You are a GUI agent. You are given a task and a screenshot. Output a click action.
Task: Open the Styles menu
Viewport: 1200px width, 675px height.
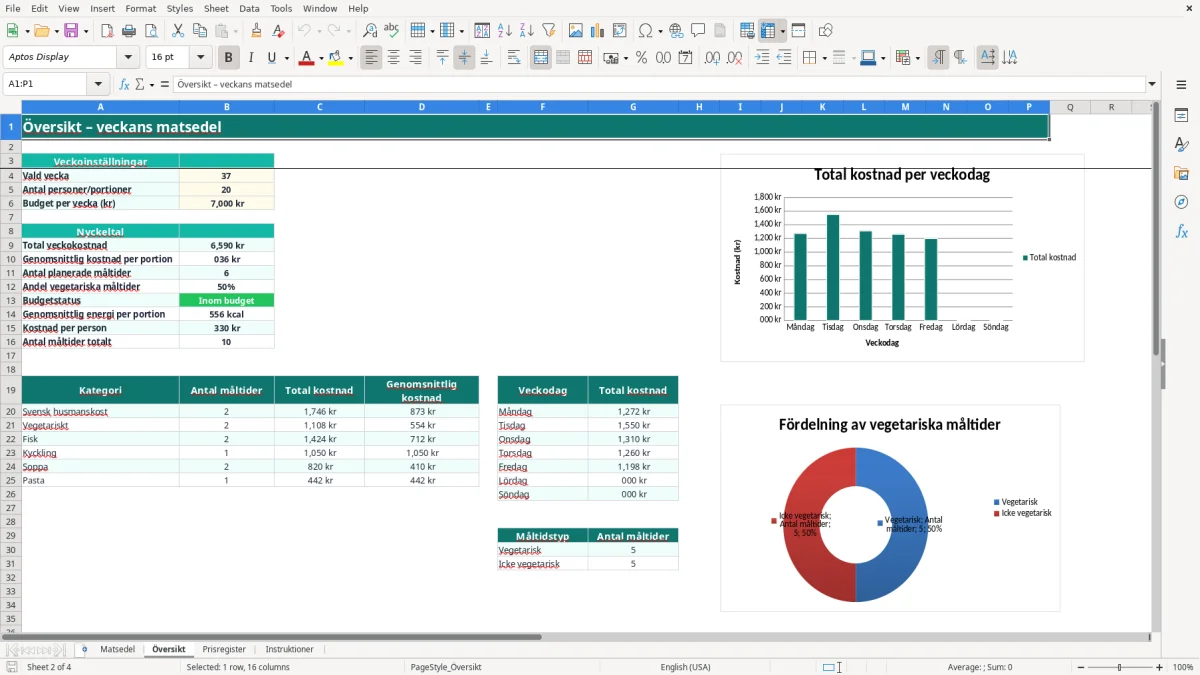pyautogui.click(x=180, y=8)
